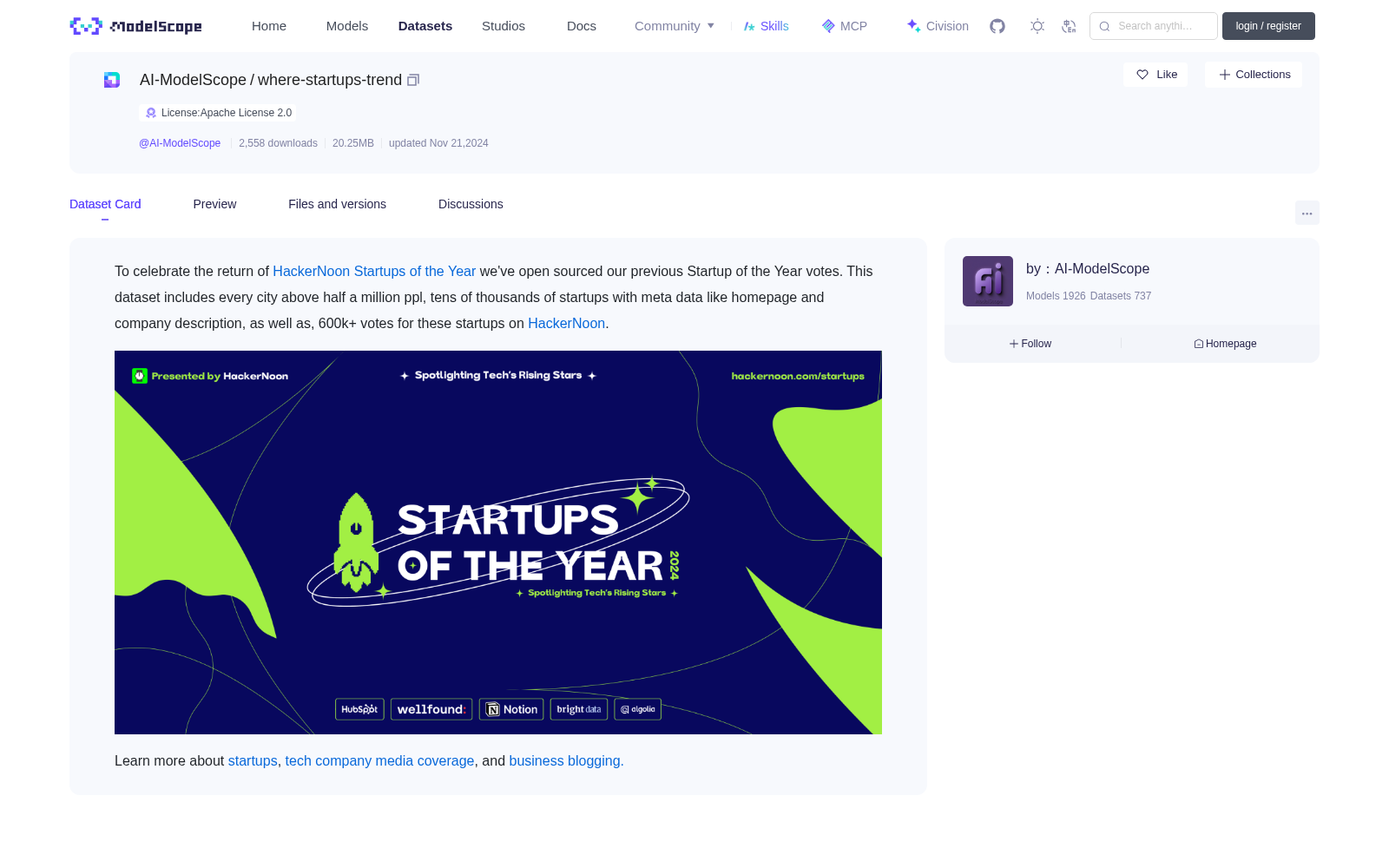
Task: Click the login / register button
Action: pyautogui.click(x=1268, y=26)
